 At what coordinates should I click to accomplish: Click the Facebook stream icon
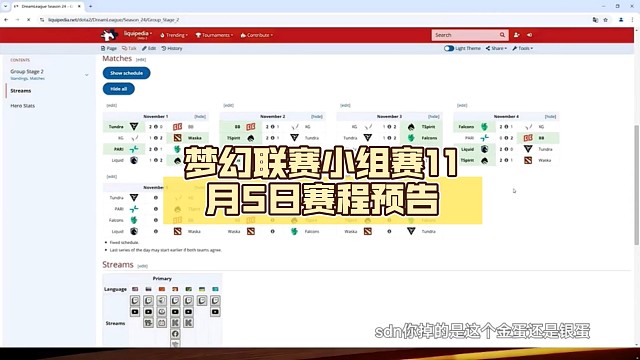click(x=175, y=334)
